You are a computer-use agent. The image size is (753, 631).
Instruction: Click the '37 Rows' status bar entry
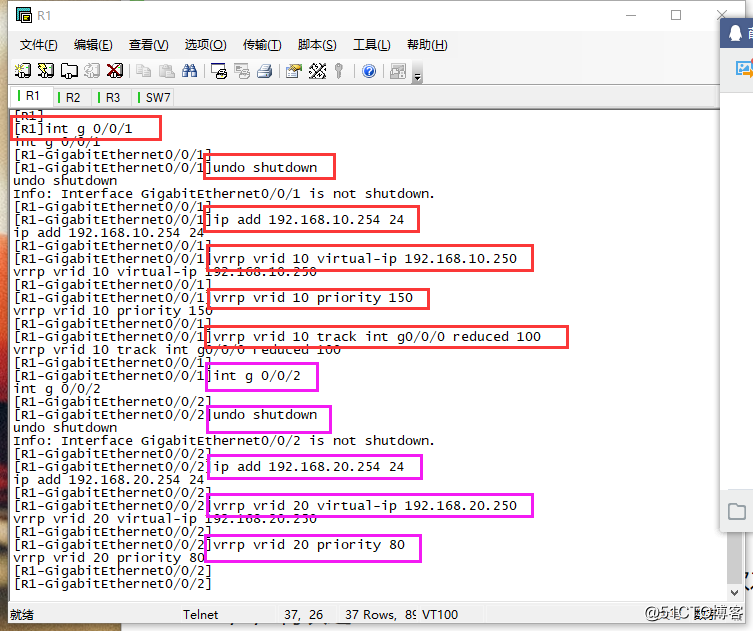click(x=370, y=614)
